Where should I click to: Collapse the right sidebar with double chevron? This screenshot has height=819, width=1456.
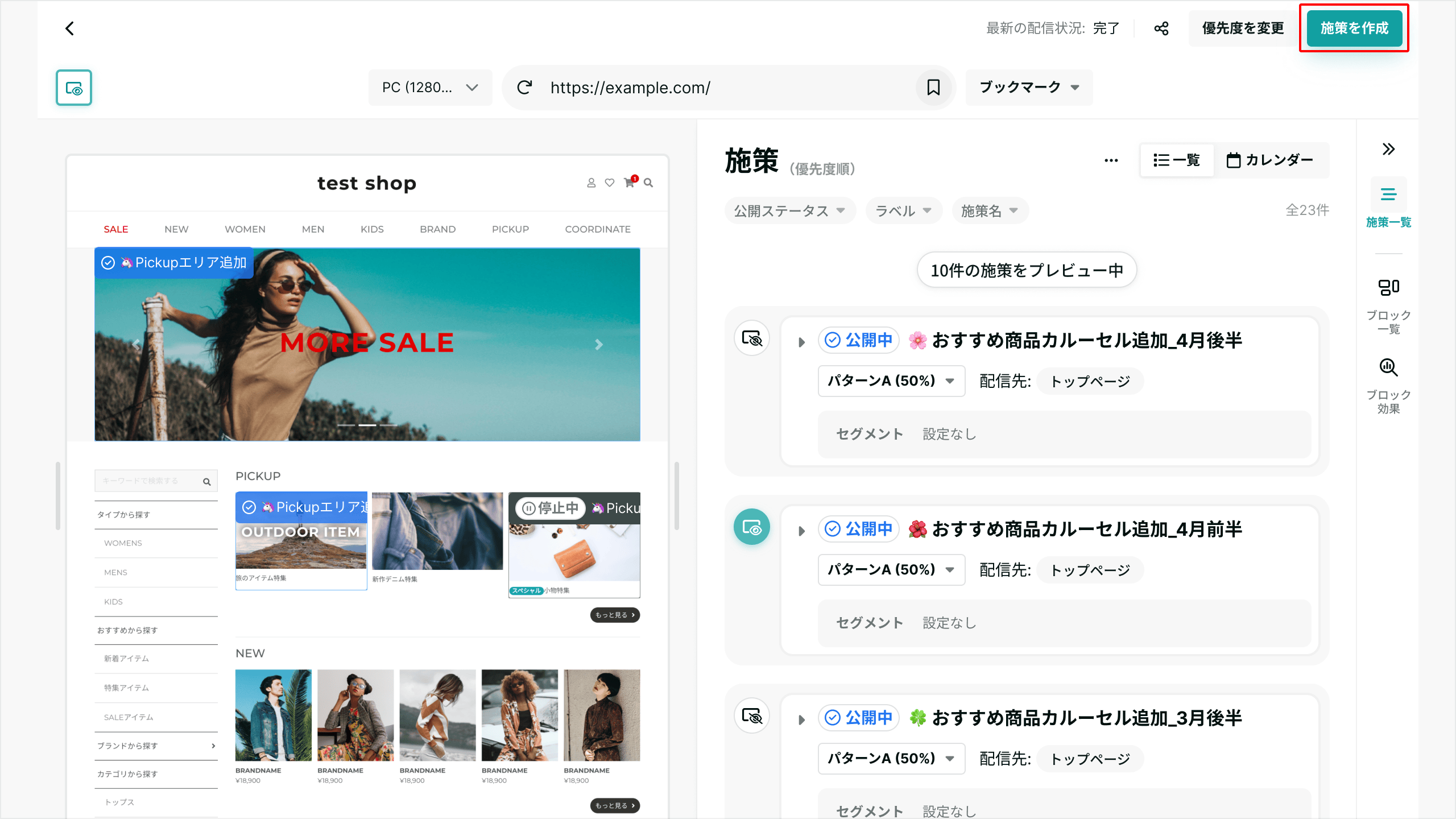click(x=1388, y=149)
